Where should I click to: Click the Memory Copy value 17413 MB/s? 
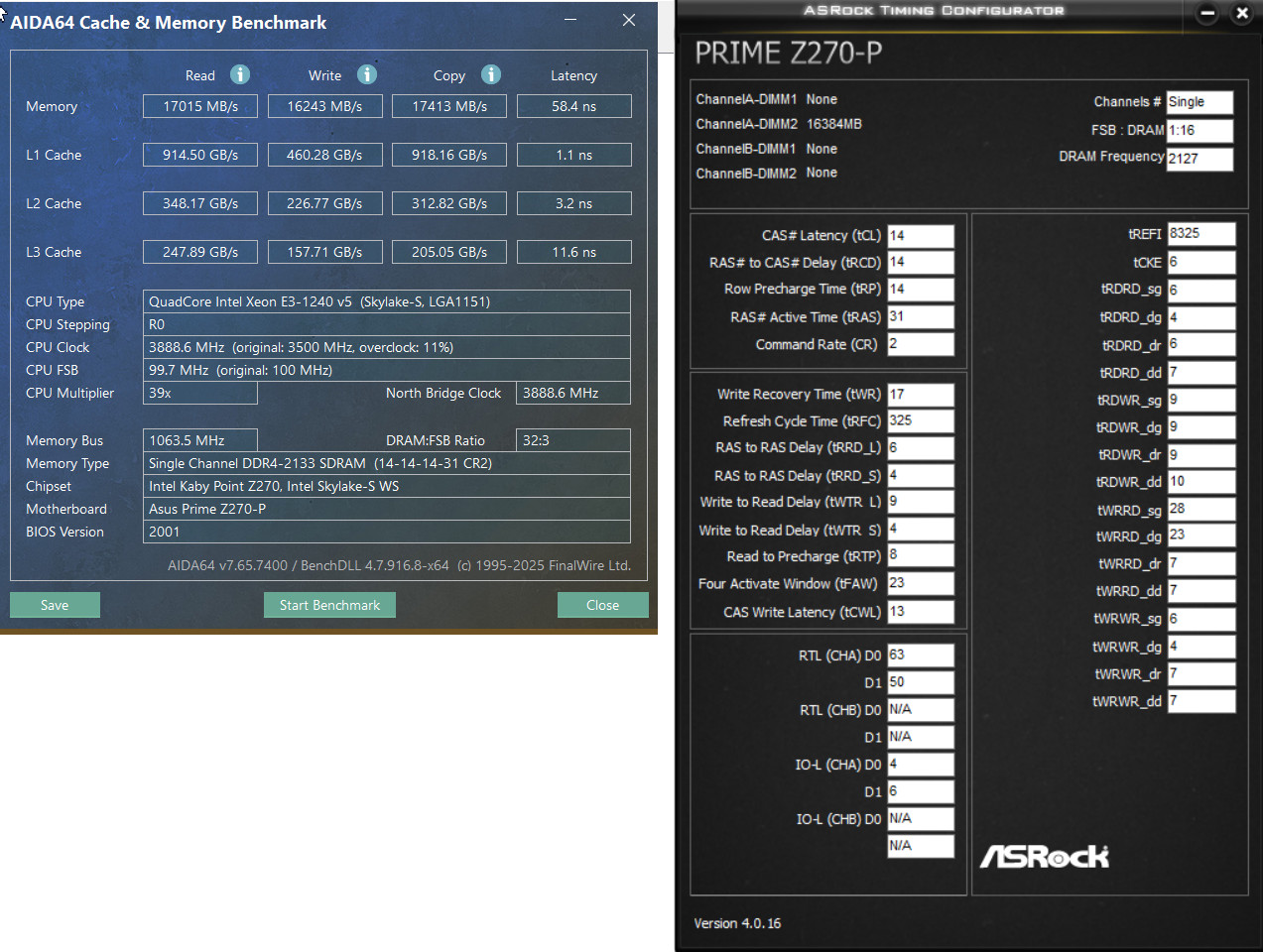[449, 106]
